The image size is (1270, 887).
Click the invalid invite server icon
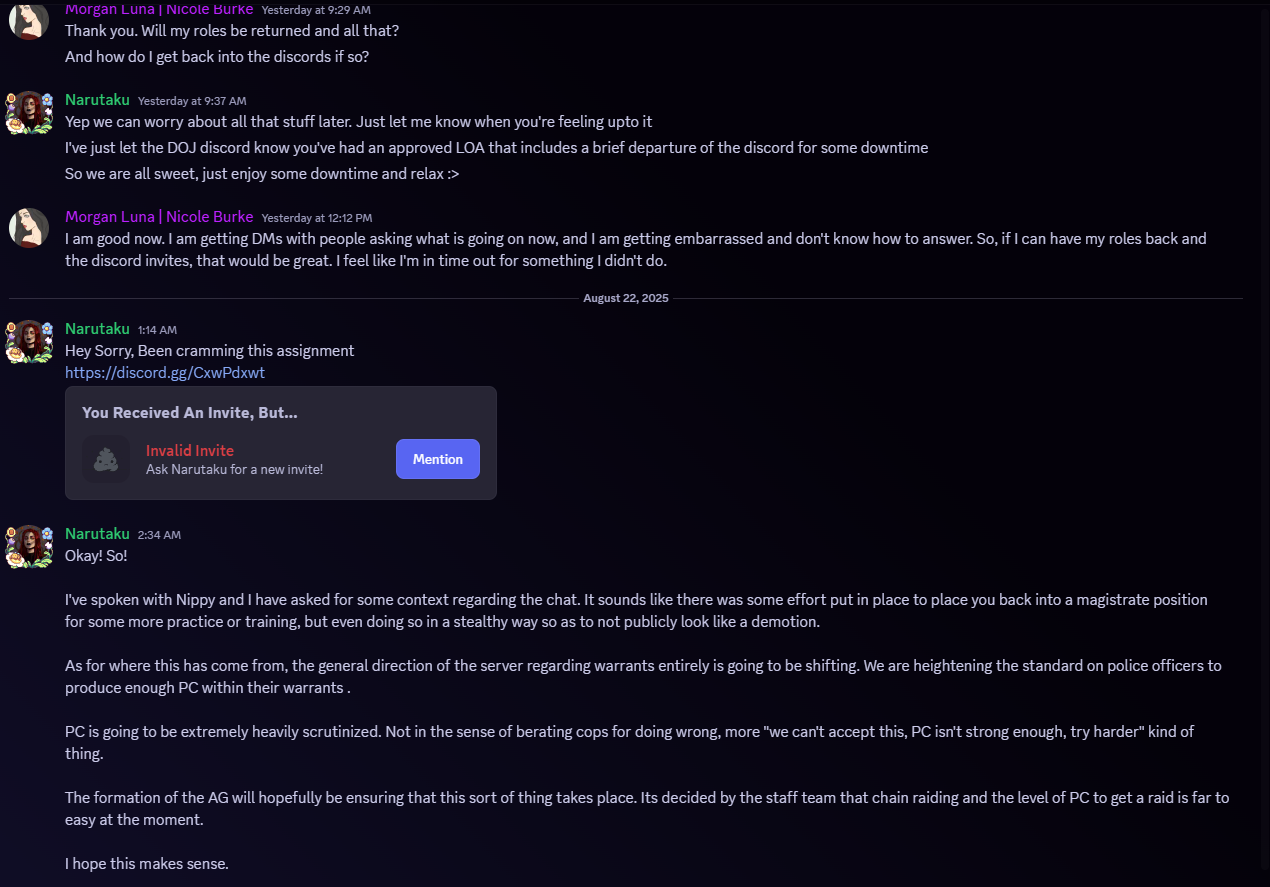[106, 459]
